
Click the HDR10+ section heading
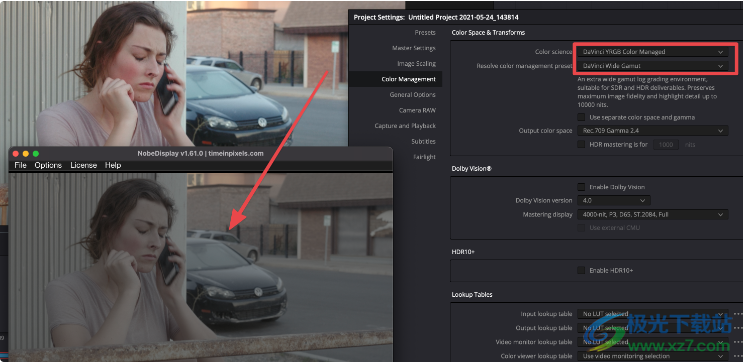(x=463, y=252)
